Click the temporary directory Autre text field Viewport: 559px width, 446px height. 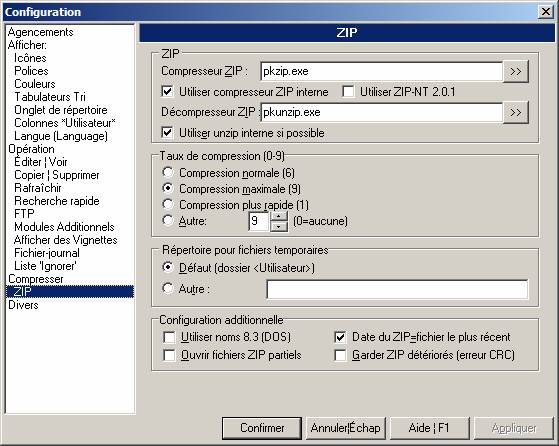pos(397,289)
